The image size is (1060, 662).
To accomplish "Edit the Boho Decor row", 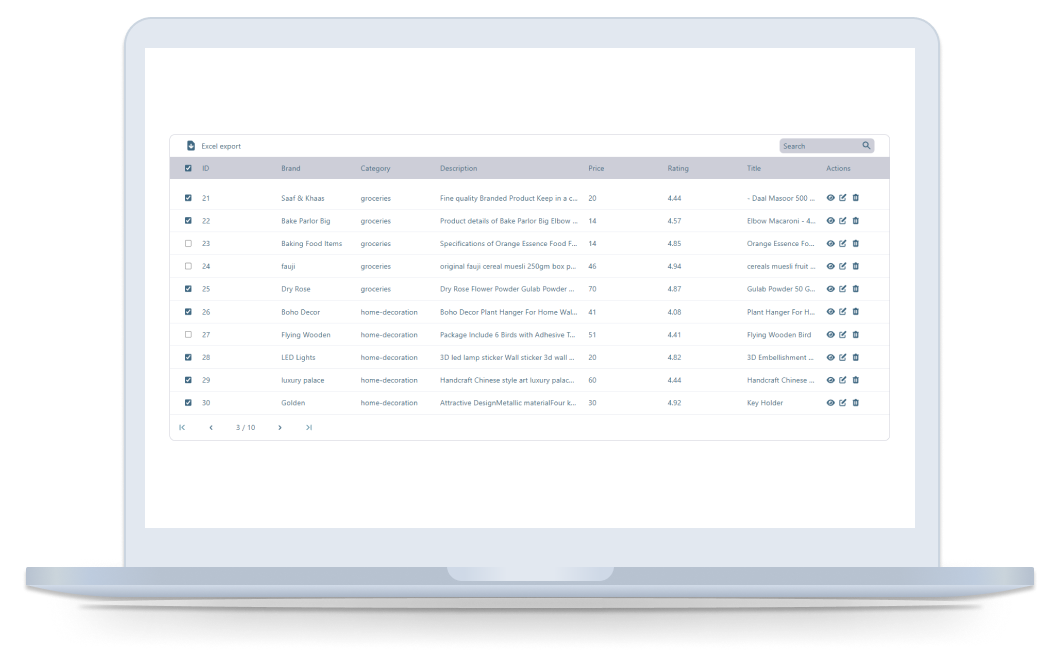I will (843, 312).
